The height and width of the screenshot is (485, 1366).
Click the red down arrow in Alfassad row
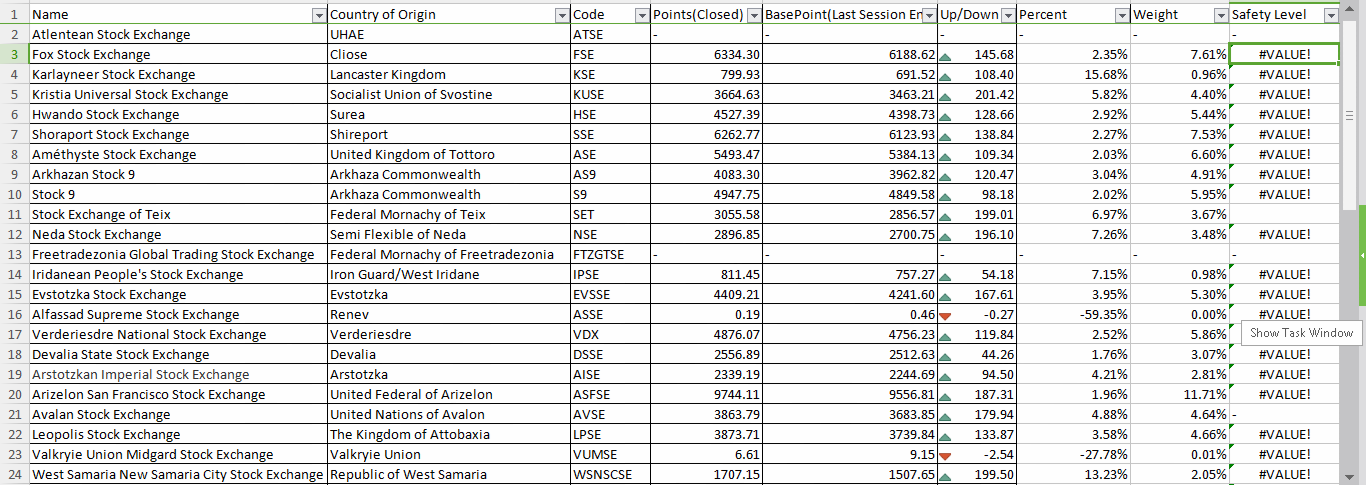click(945, 316)
